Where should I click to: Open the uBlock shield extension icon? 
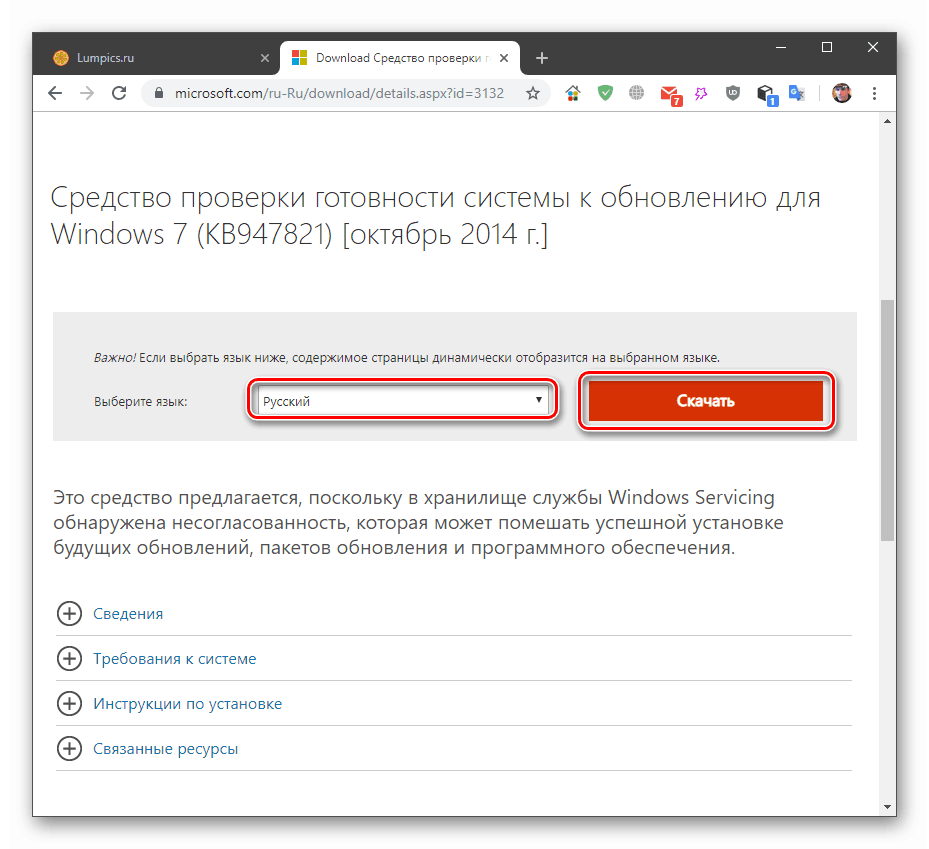coord(733,93)
